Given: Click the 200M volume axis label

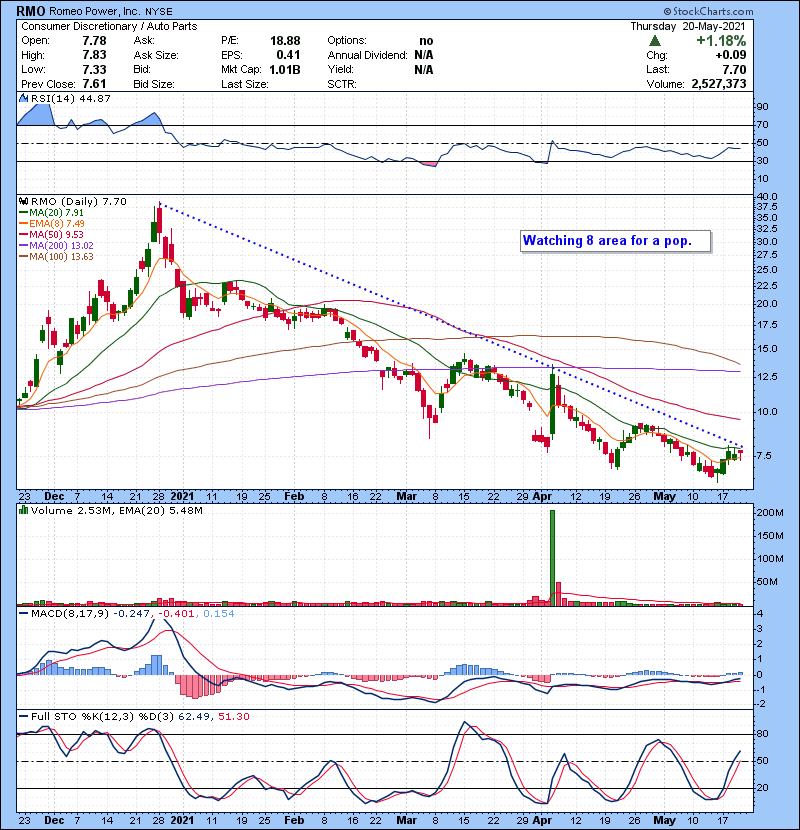Looking at the screenshot, I should 770,513.
